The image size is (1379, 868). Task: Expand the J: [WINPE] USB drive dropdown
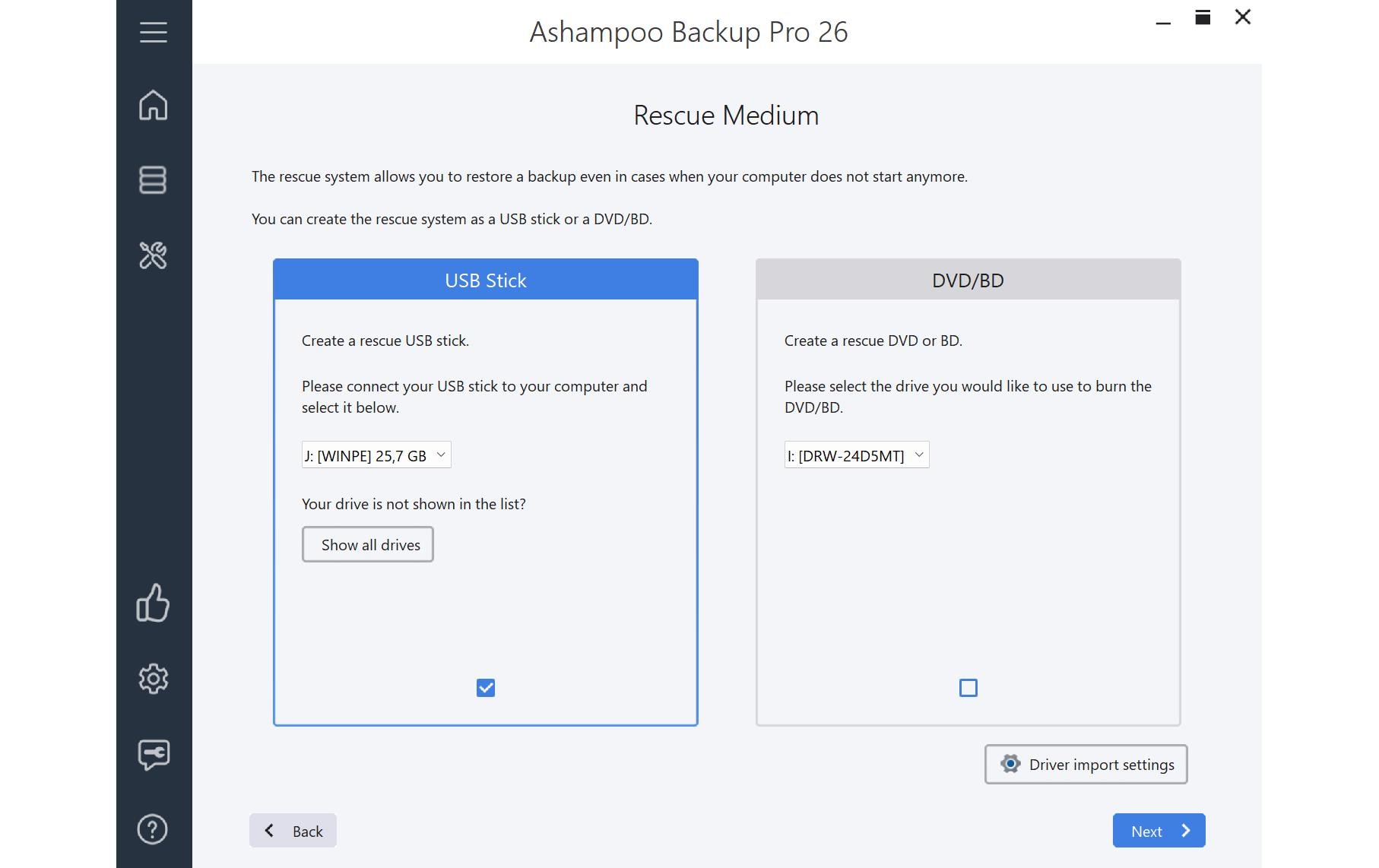376,455
